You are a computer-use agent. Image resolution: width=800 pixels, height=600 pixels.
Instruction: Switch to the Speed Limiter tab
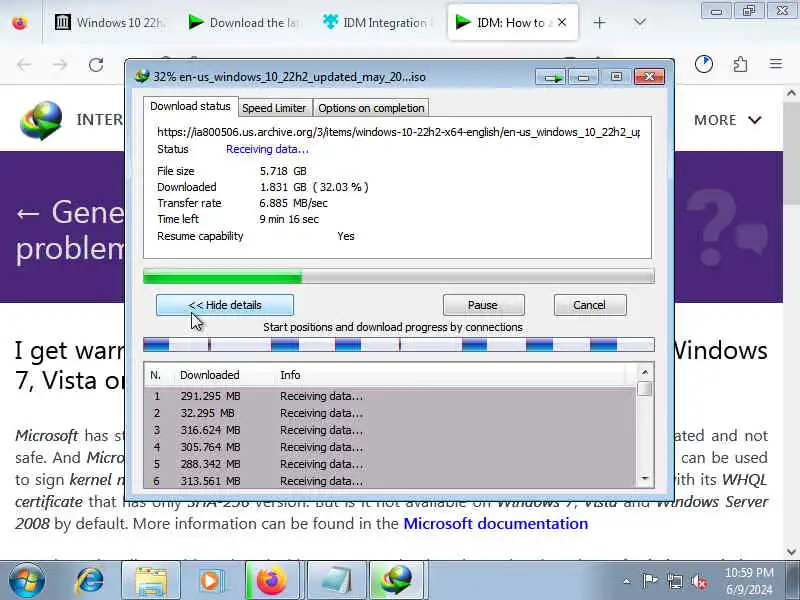[274, 108]
